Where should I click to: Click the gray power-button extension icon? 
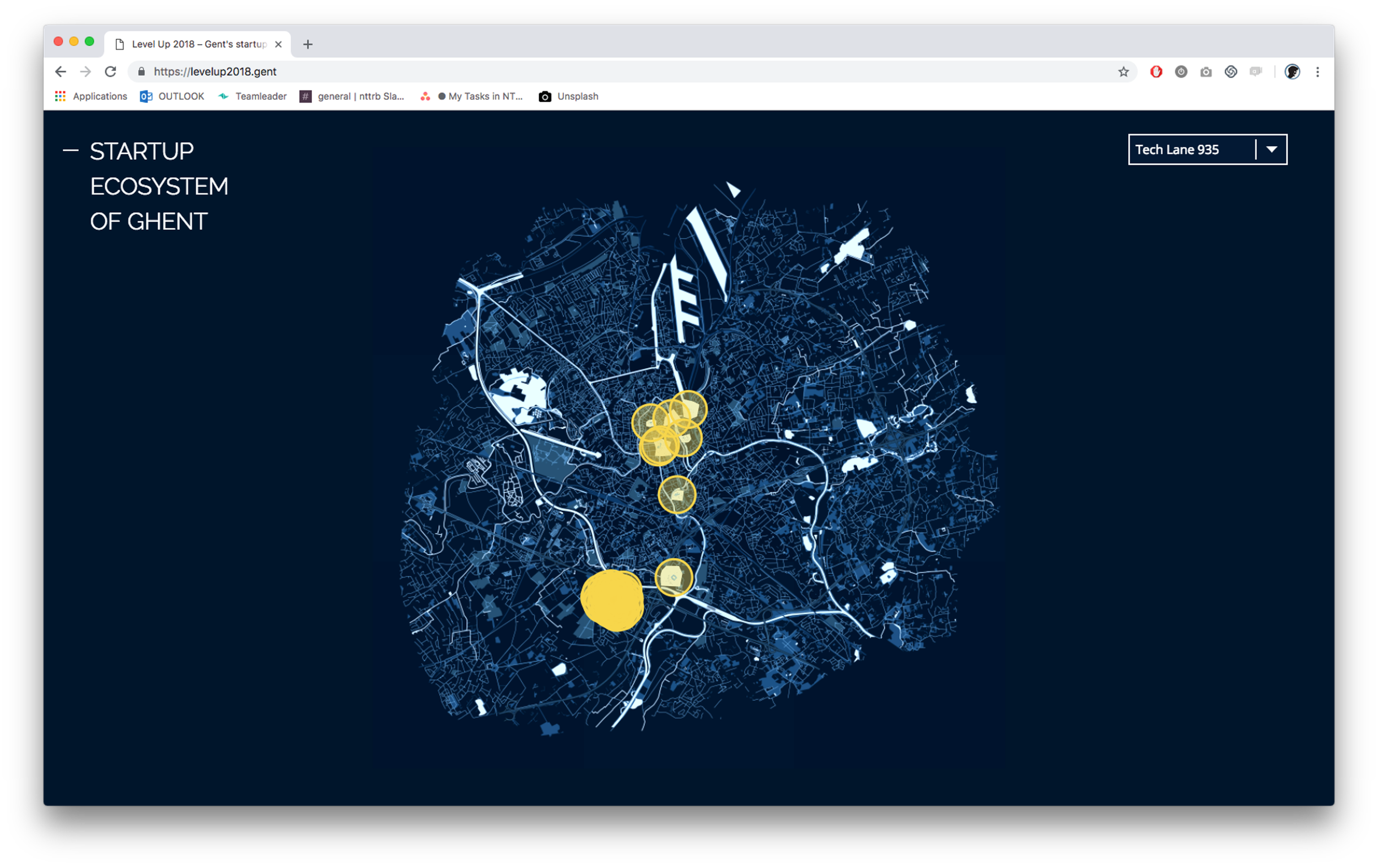1181,72
